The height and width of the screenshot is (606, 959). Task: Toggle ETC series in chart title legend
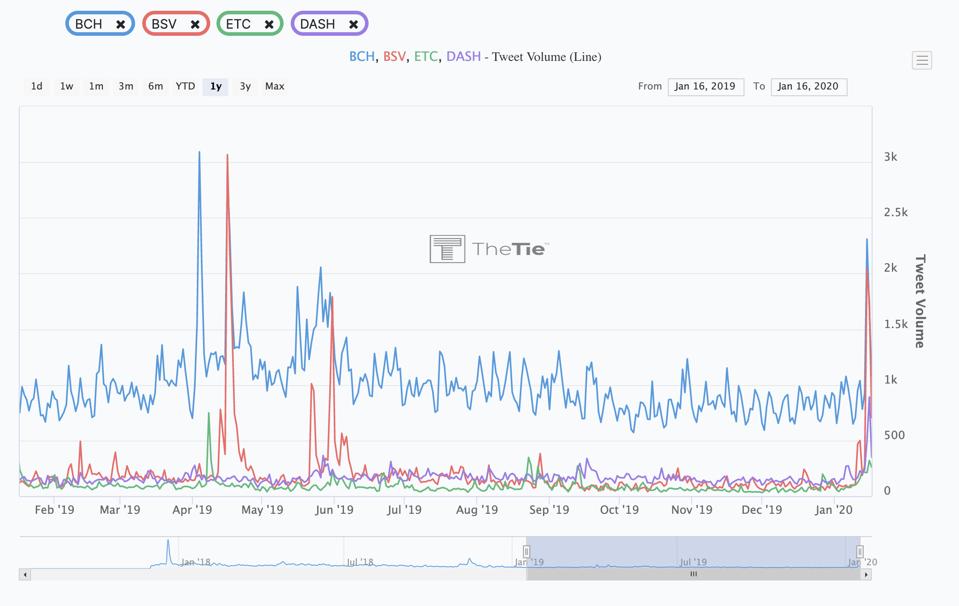[426, 57]
